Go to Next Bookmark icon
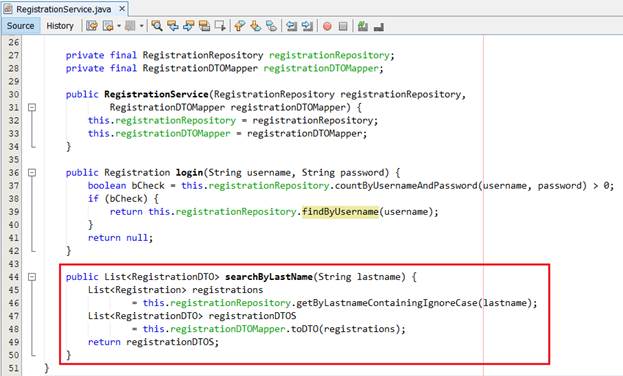This screenshot has height=376, width=623. click(x=255, y=26)
